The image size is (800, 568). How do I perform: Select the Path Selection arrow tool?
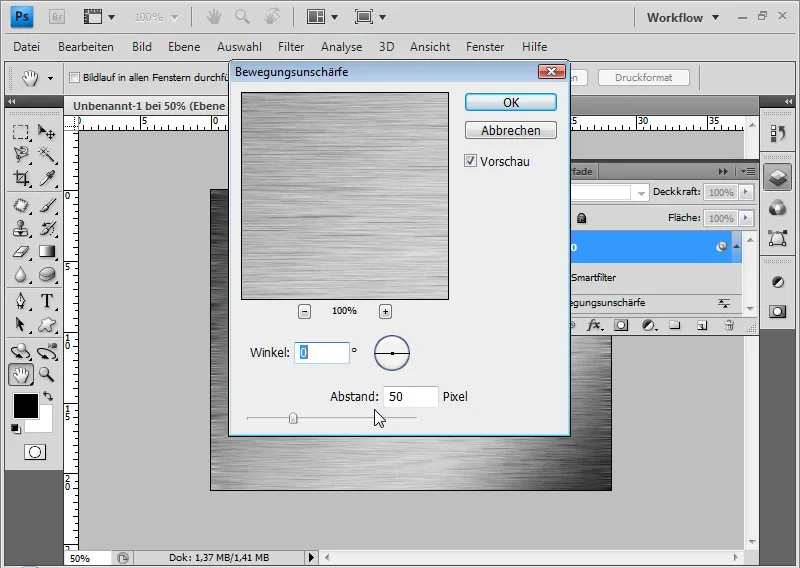[x=20, y=324]
